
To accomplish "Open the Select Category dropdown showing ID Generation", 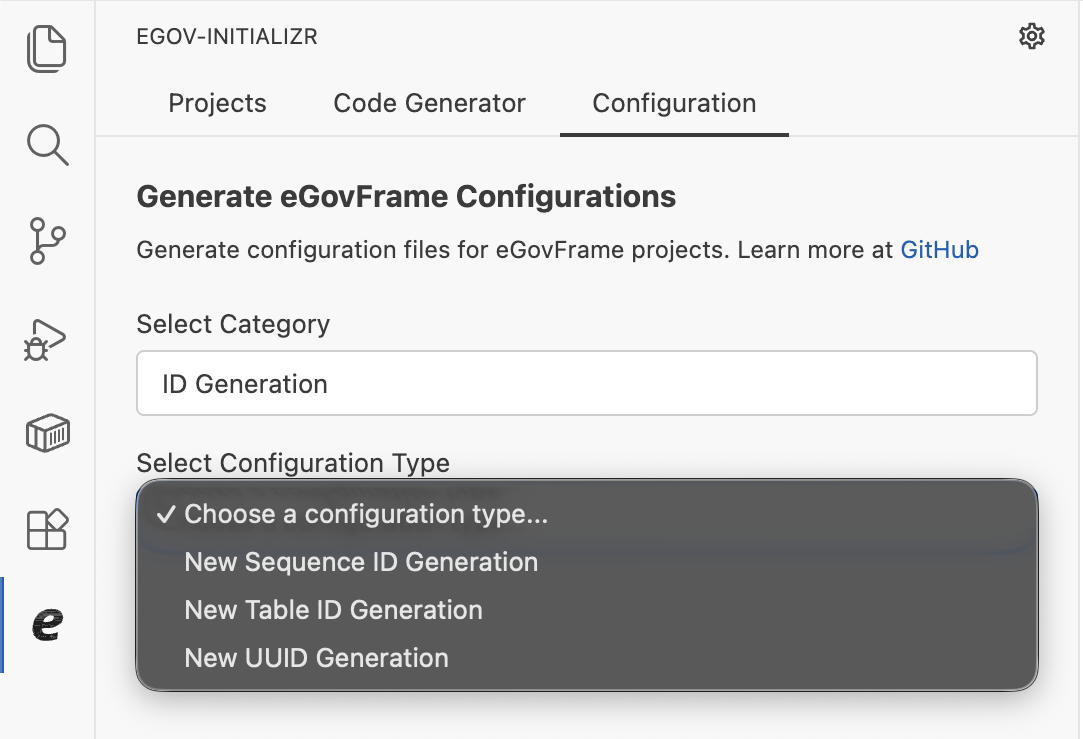I will click(x=586, y=383).
